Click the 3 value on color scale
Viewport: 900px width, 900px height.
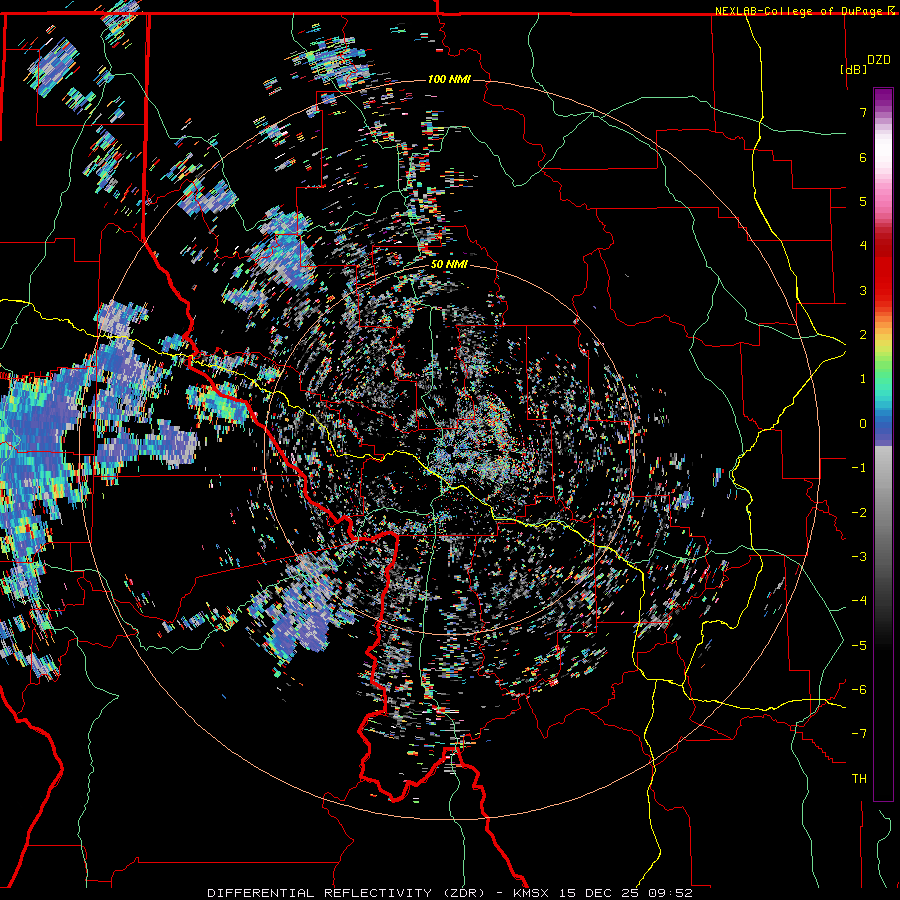click(863, 290)
